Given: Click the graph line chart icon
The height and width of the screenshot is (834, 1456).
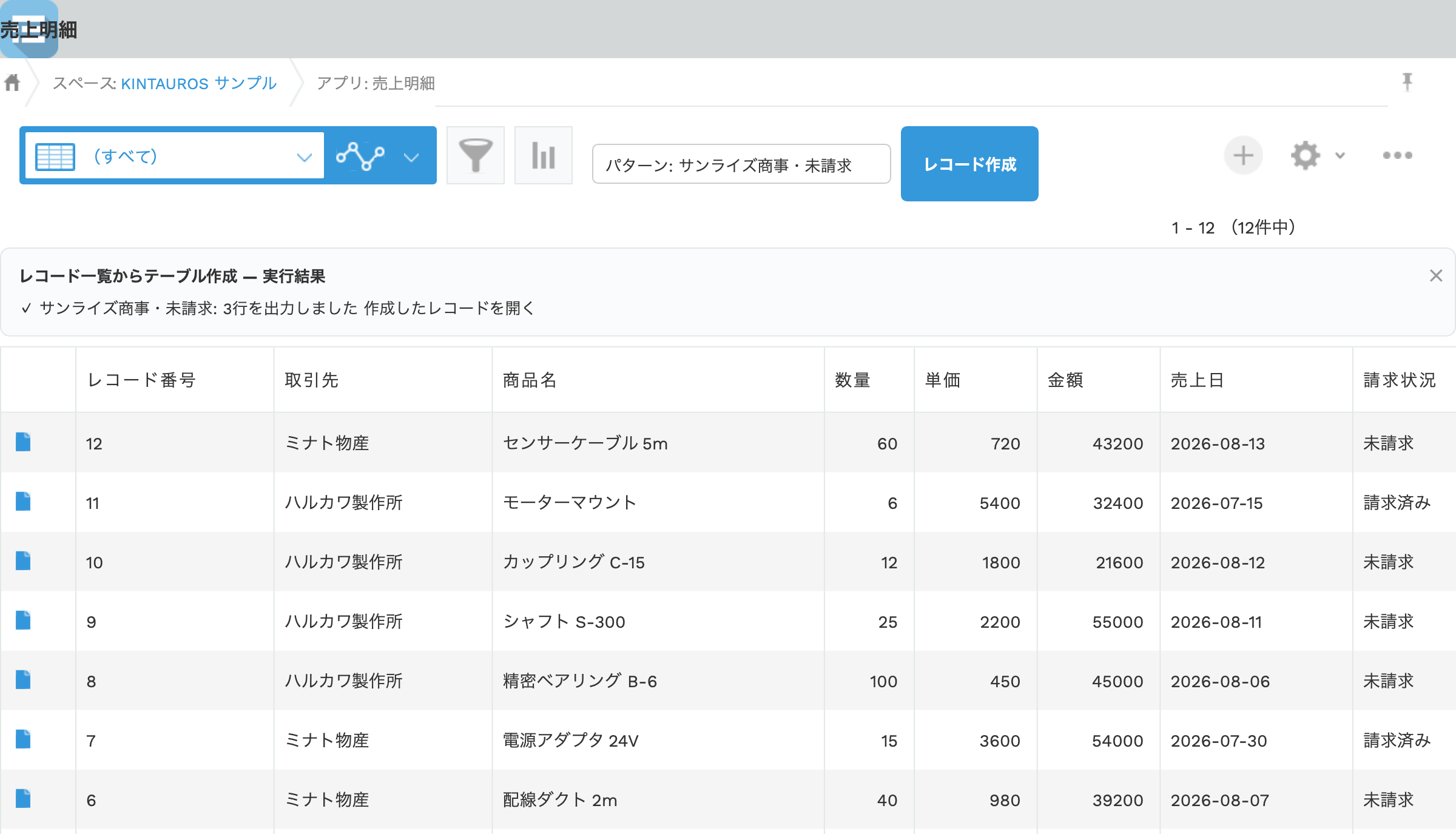Looking at the screenshot, I should click(360, 156).
